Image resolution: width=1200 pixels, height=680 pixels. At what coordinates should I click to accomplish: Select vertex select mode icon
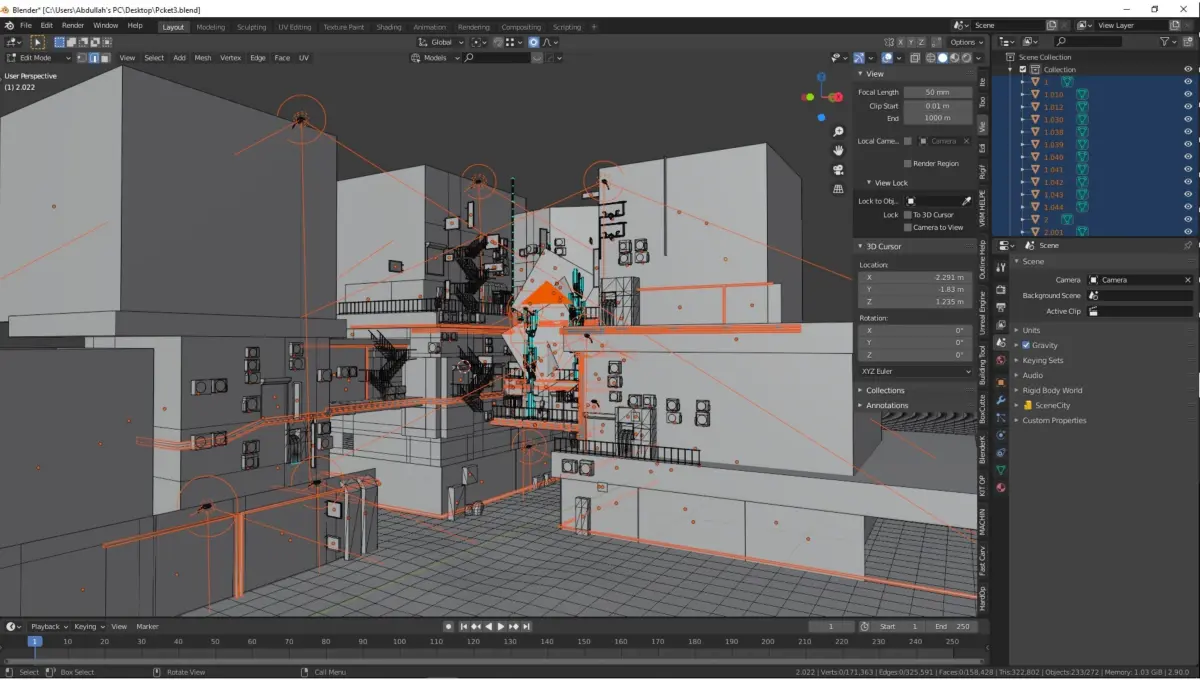pos(82,58)
